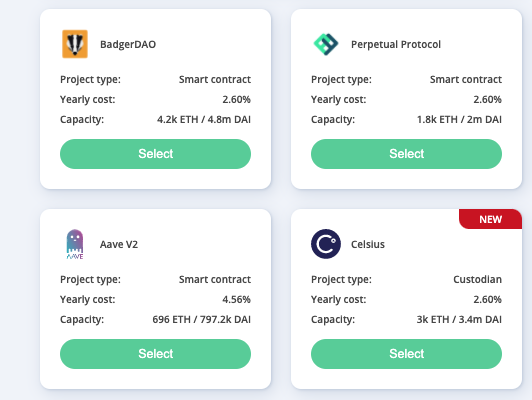Select the Celsius custodian cover
The height and width of the screenshot is (400, 532).
[406, 354]
